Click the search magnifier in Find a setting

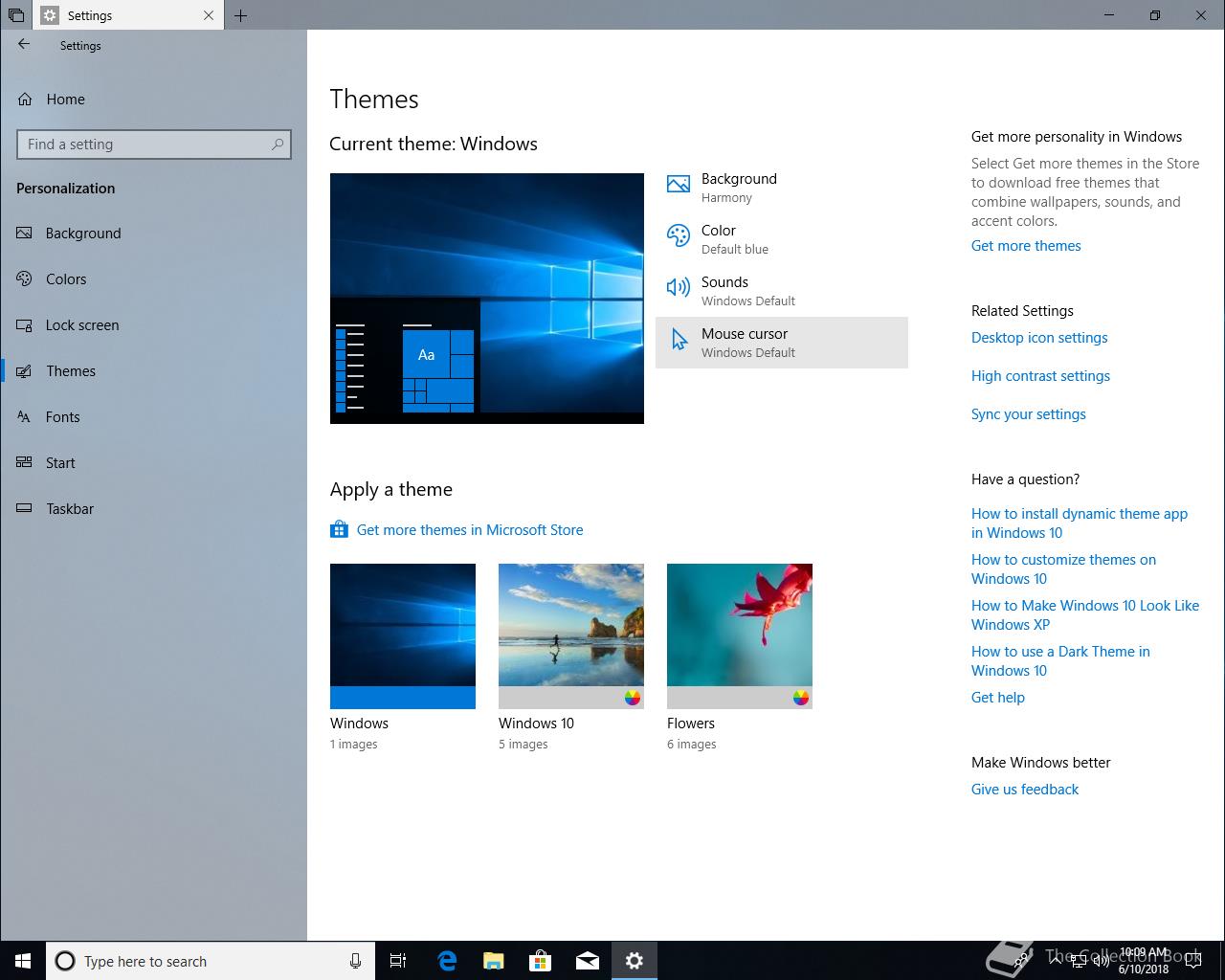coord(278,145)
